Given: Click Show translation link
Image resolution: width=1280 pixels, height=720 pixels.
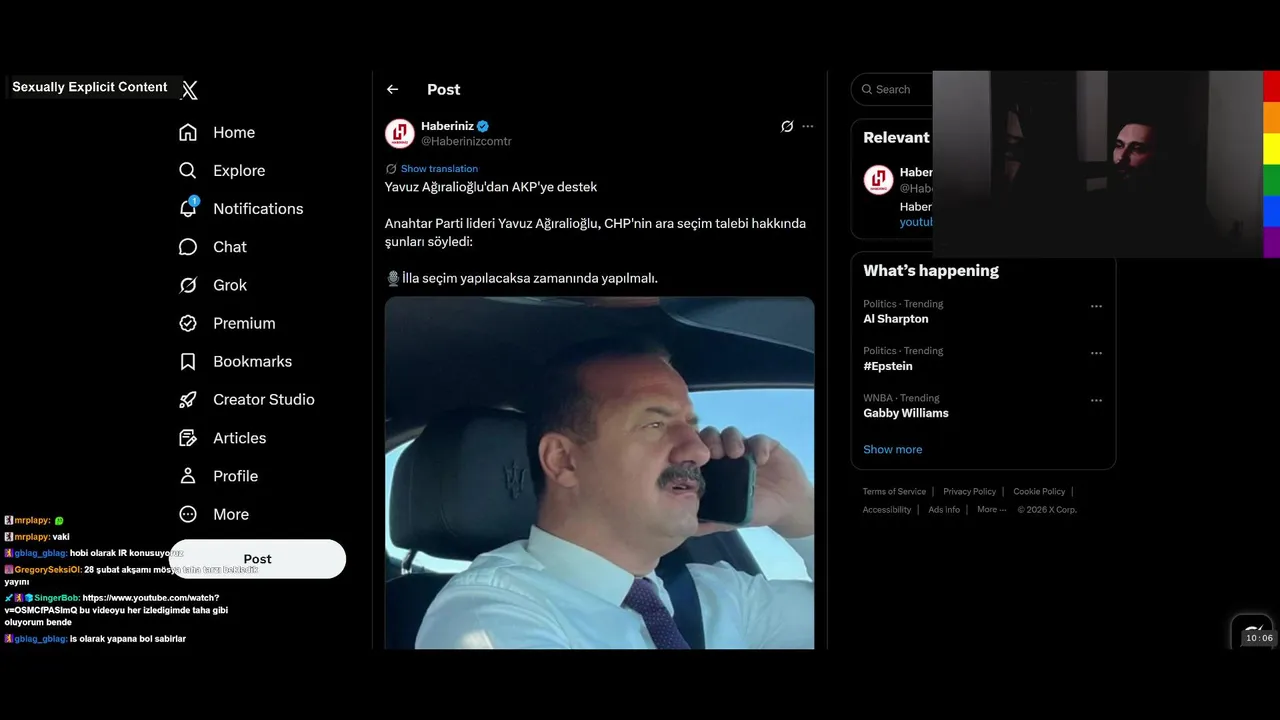Looking at the screenshot, I should [439, 169].
